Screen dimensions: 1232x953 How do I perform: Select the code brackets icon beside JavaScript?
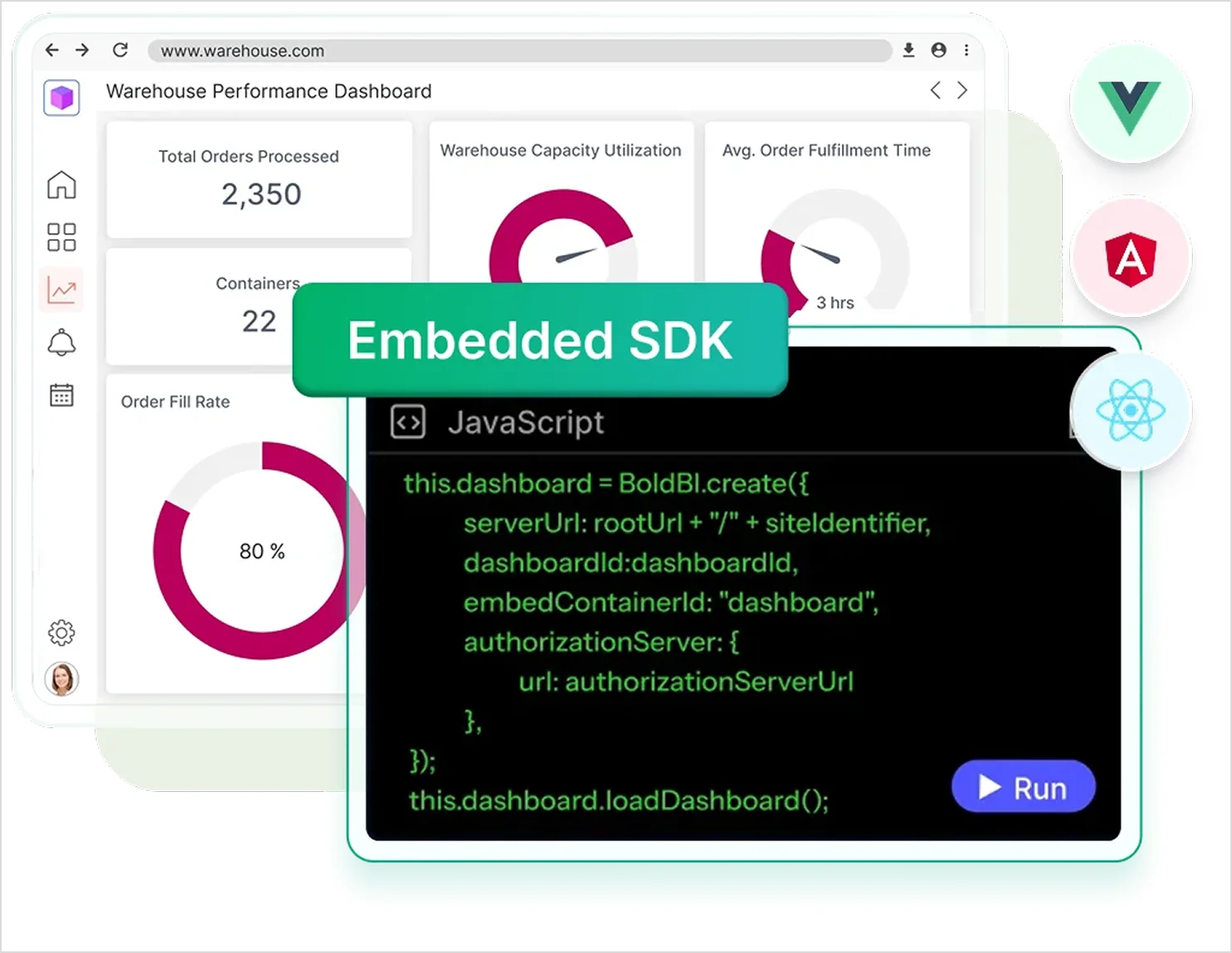pyautogui.click(x=408, y=422)
